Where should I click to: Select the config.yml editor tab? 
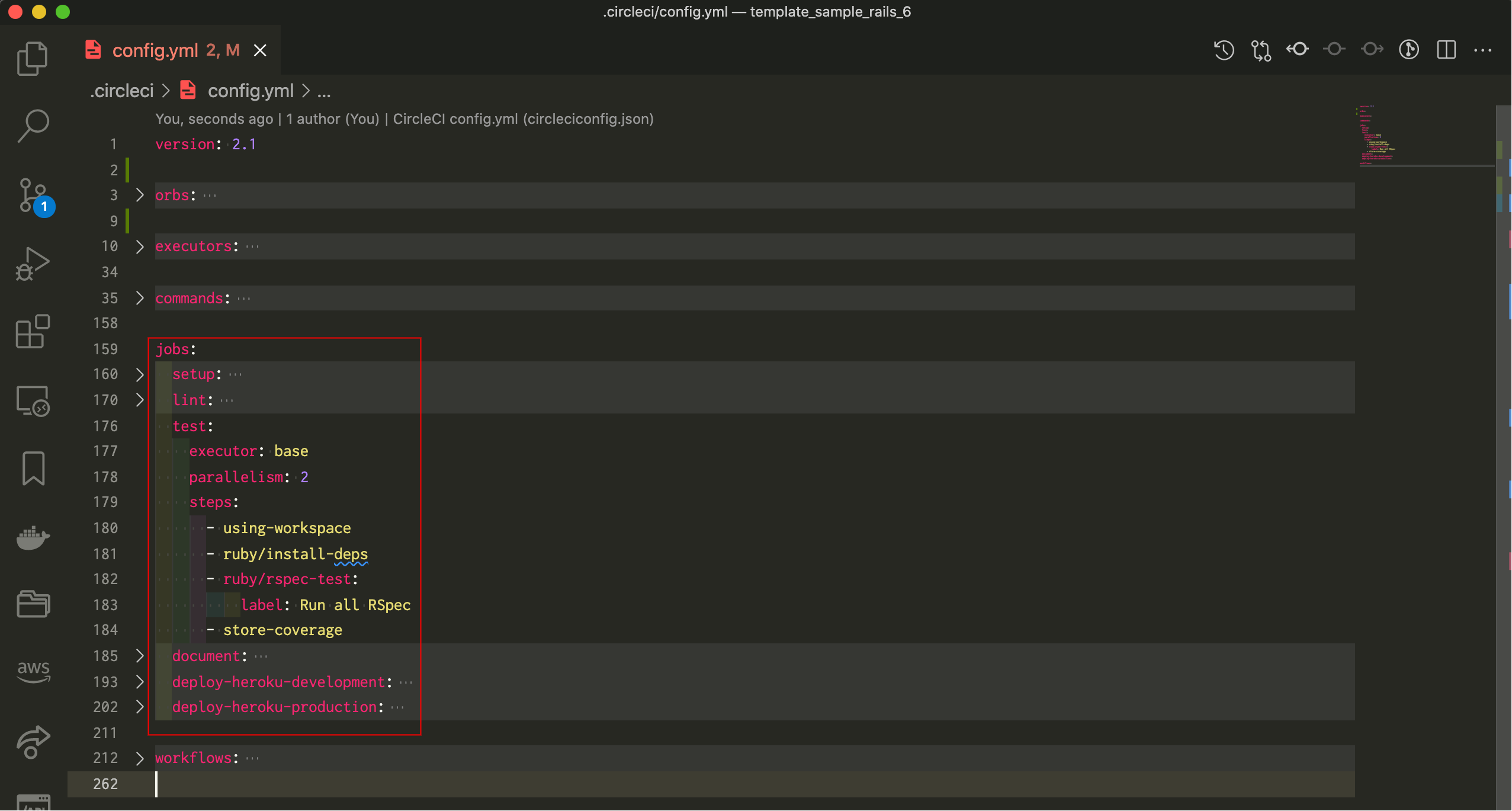pos(155,50)
